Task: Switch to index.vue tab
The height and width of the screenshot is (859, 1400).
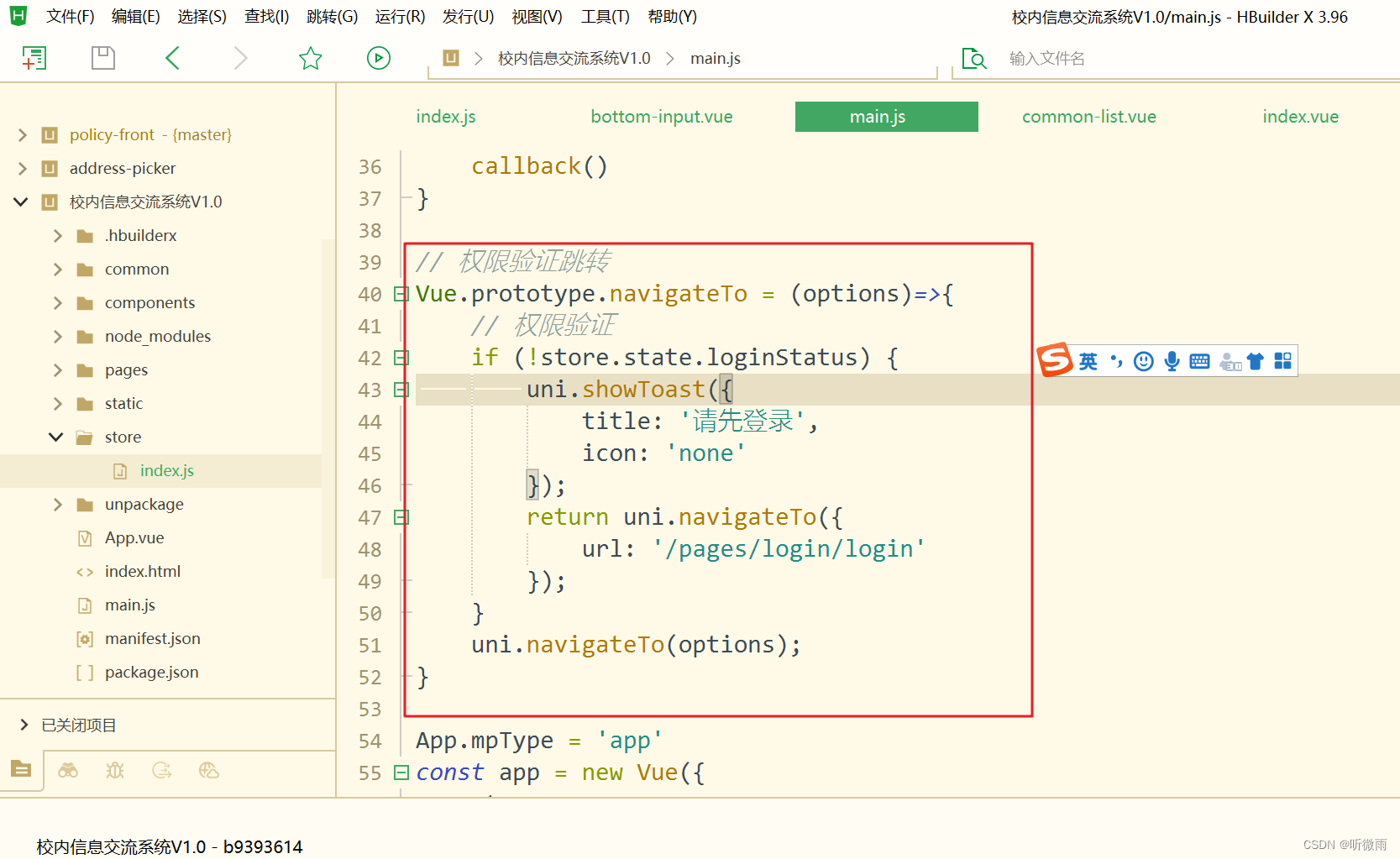Action: click(1301, 117)
